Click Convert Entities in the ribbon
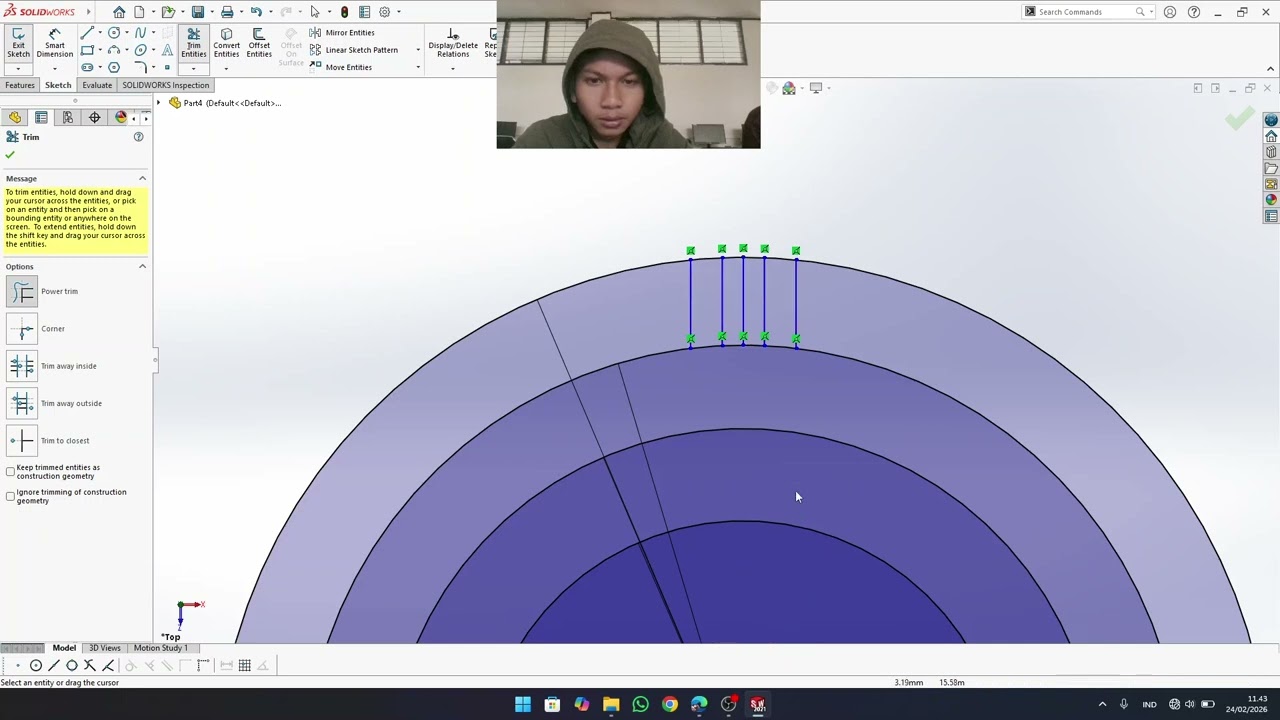 click(x=226, y=41)
